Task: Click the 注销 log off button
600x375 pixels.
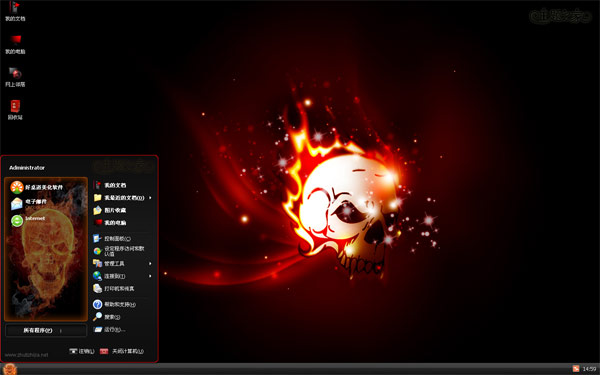Action: [82, 351]
